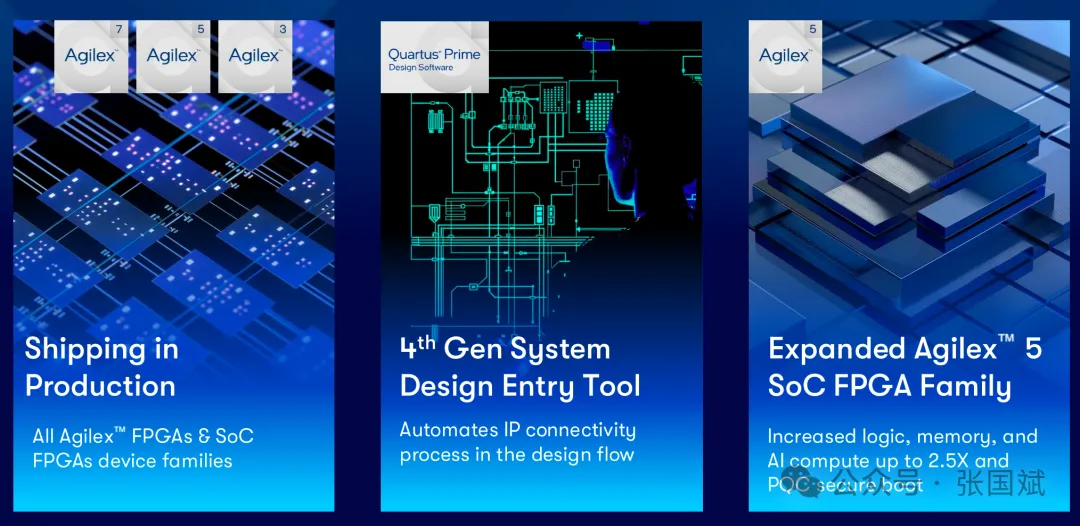The width and height of the screenshot is (1080, 526).
Task: Click the Agilex 5 badge on the right card
Action: coord(785,56)
